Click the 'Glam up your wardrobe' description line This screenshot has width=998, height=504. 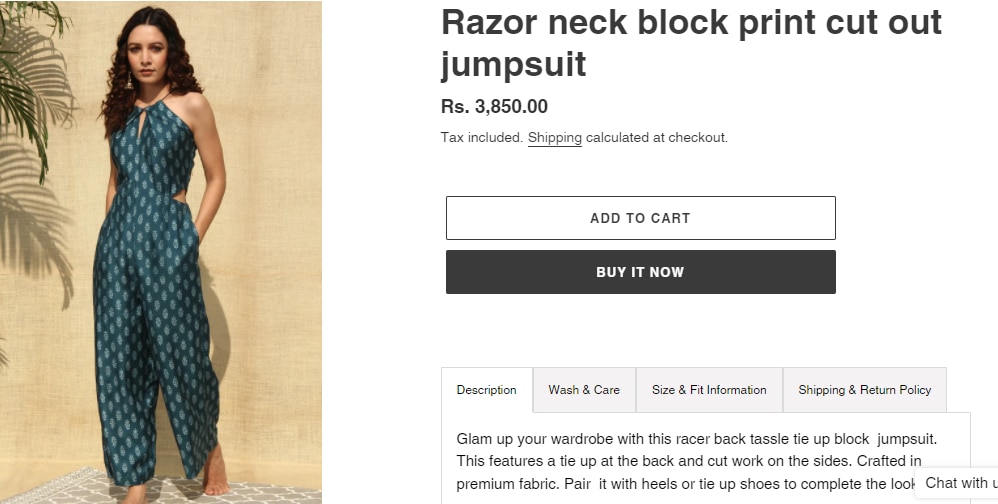pos(697,439)
